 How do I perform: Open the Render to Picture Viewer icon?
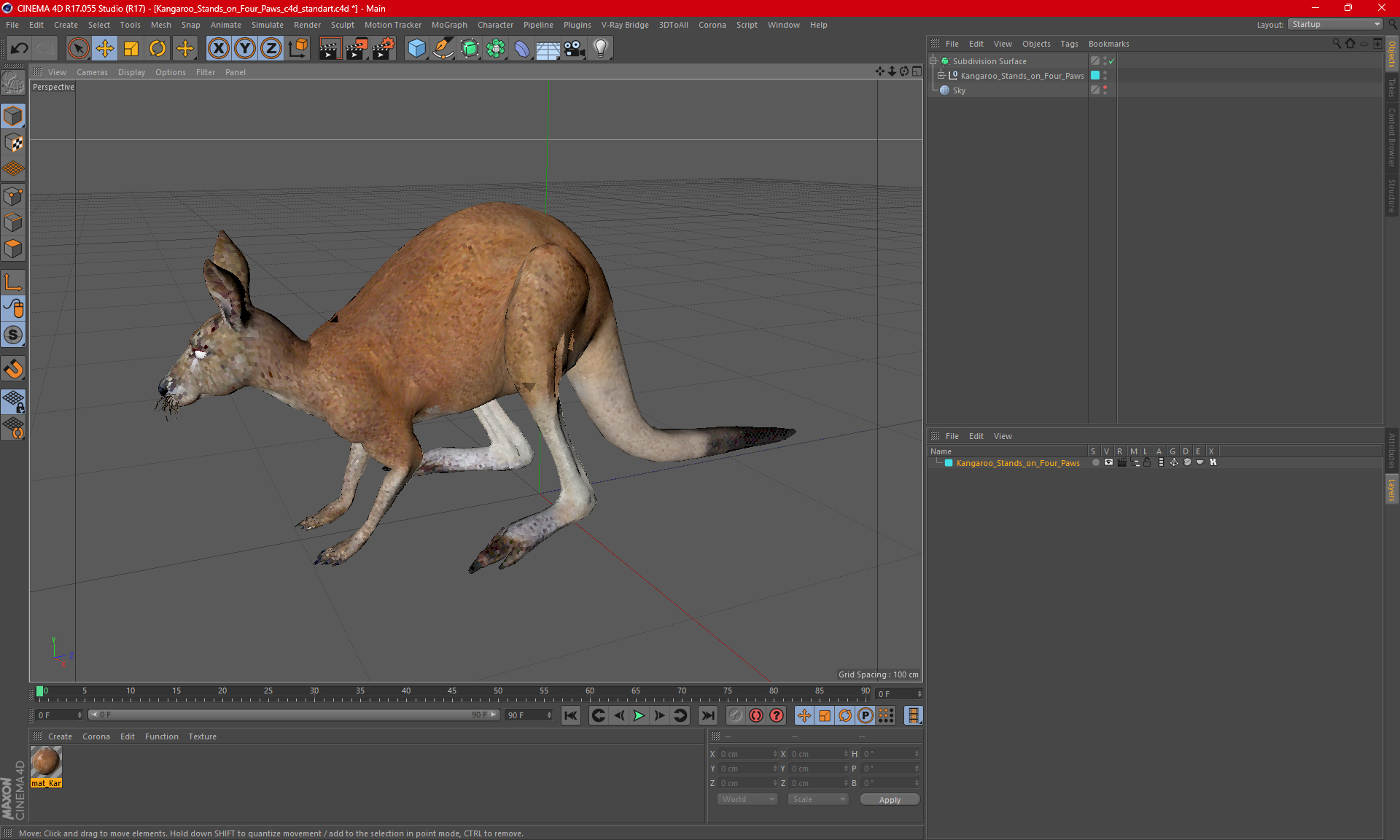[x=356, y=49]
